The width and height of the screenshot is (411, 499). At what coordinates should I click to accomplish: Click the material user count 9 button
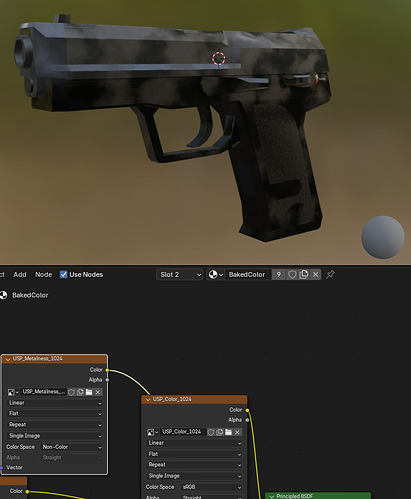[x=279, y=274]
